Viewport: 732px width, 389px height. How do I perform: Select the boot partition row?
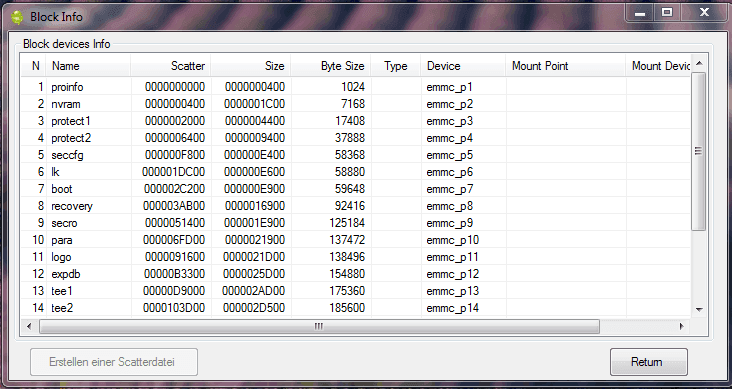click(x=355, y=189)
